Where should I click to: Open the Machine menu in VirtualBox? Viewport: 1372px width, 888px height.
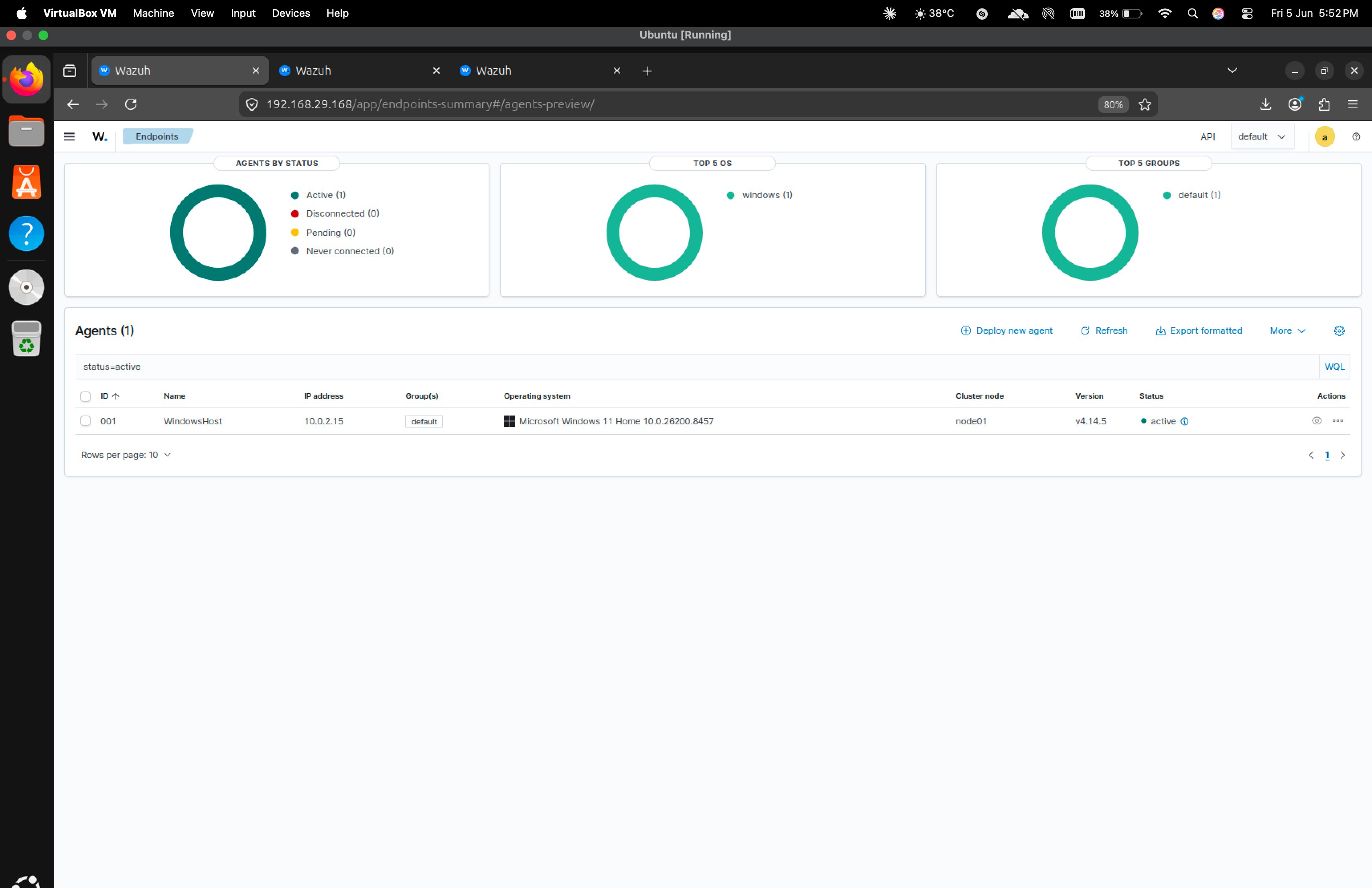coord(153,13)
